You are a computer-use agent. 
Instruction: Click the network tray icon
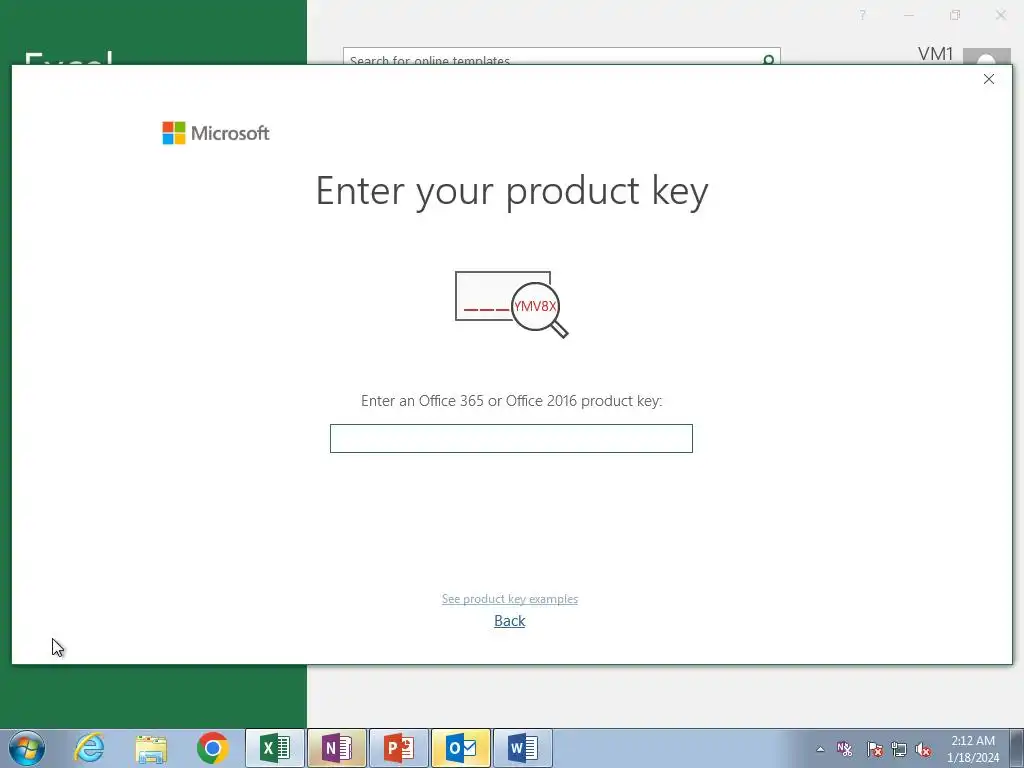(899, 749)
